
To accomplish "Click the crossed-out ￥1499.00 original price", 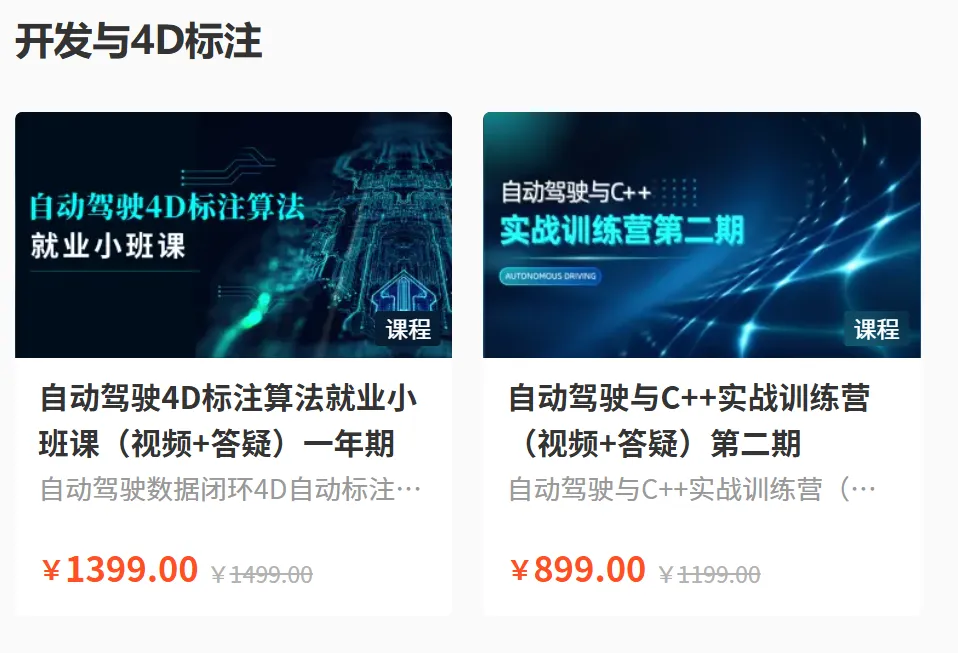I will [262, 574].
